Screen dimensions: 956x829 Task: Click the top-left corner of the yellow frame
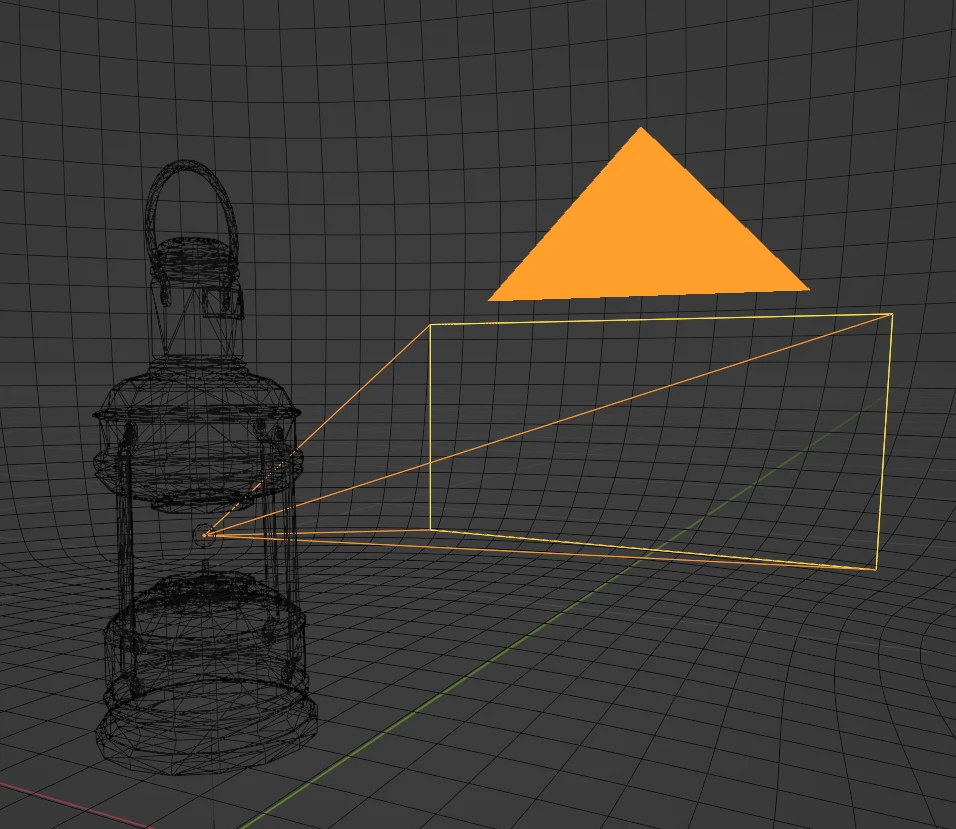tap(430, 325)
